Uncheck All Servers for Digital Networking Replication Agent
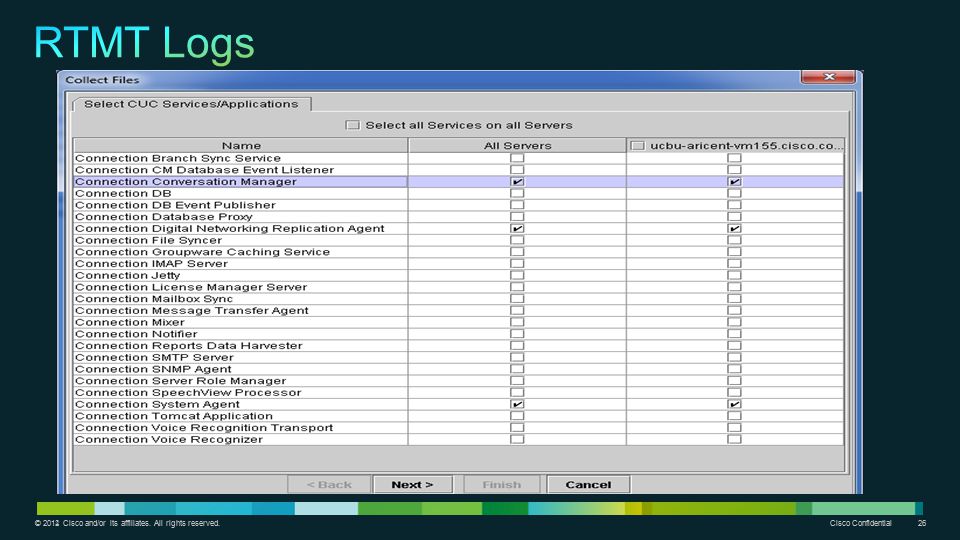This screenshot has width=960, height=540. [x=517, y=228]
